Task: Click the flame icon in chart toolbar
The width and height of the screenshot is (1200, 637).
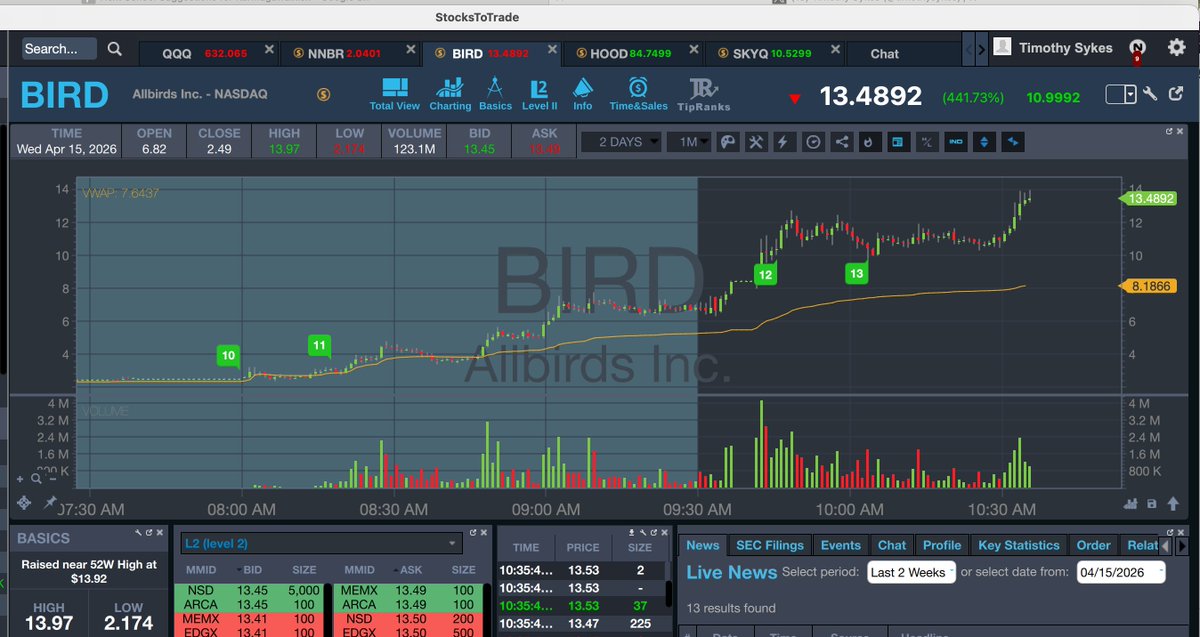Action: tap(870, 142)
